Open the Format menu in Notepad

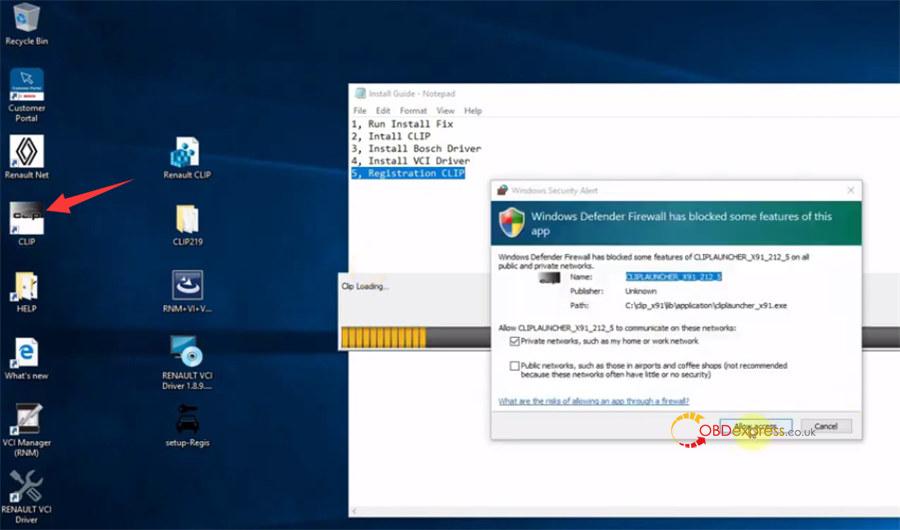click(413, 110)
